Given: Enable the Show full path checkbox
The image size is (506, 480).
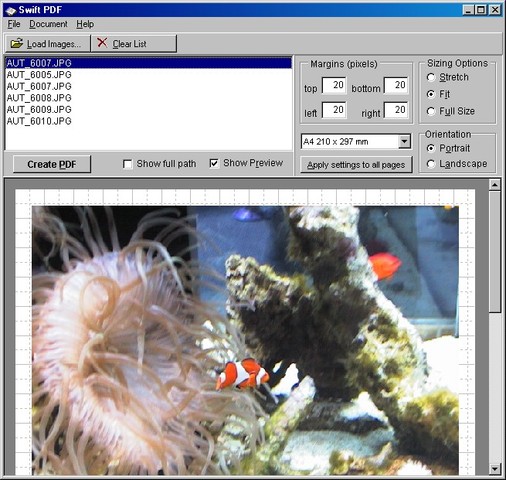Looking at the screenshot, I should pos(127,164).
